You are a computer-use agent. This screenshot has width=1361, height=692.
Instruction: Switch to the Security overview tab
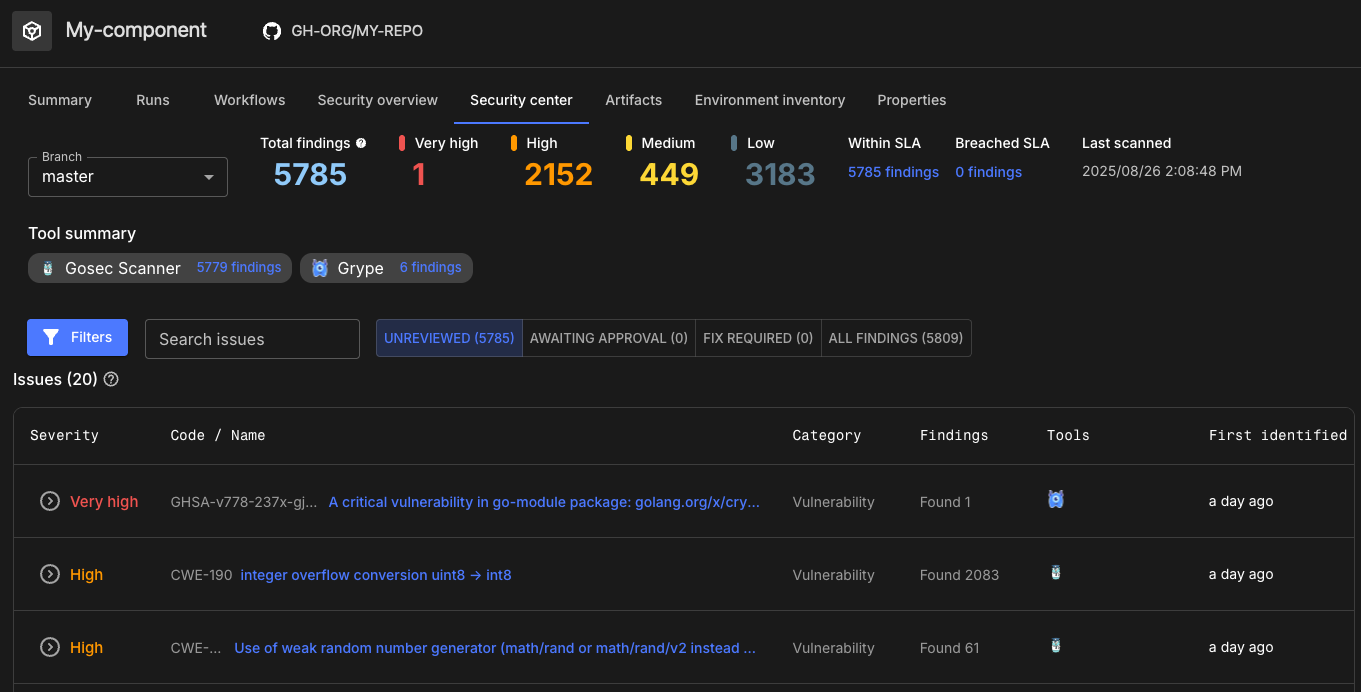(x=377, y=100)
